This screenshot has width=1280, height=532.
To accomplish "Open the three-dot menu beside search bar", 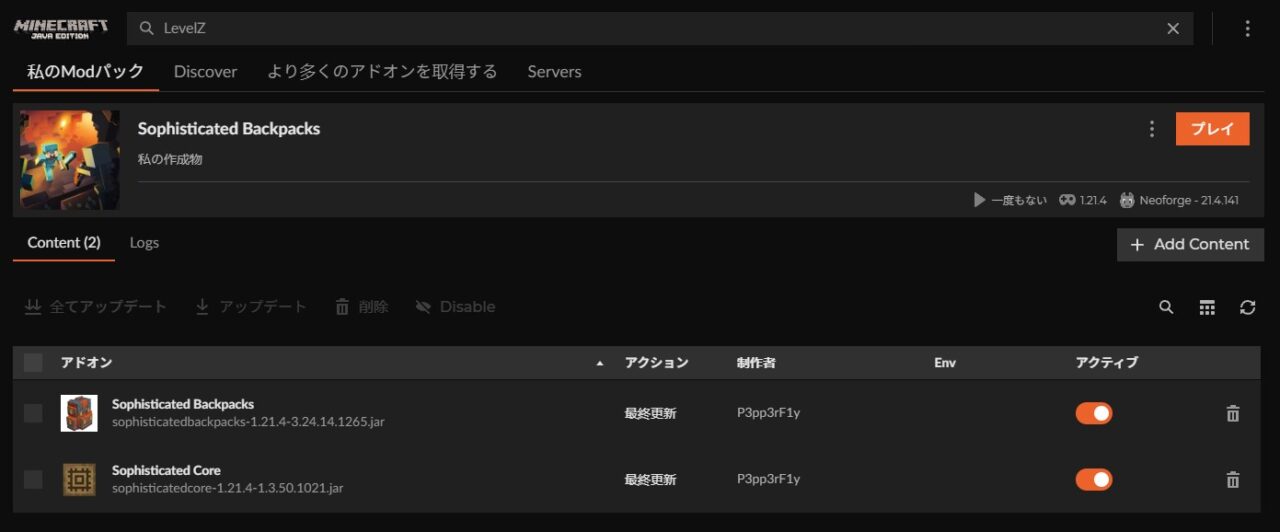I will pyautogui.click(x=1247, y=29).
